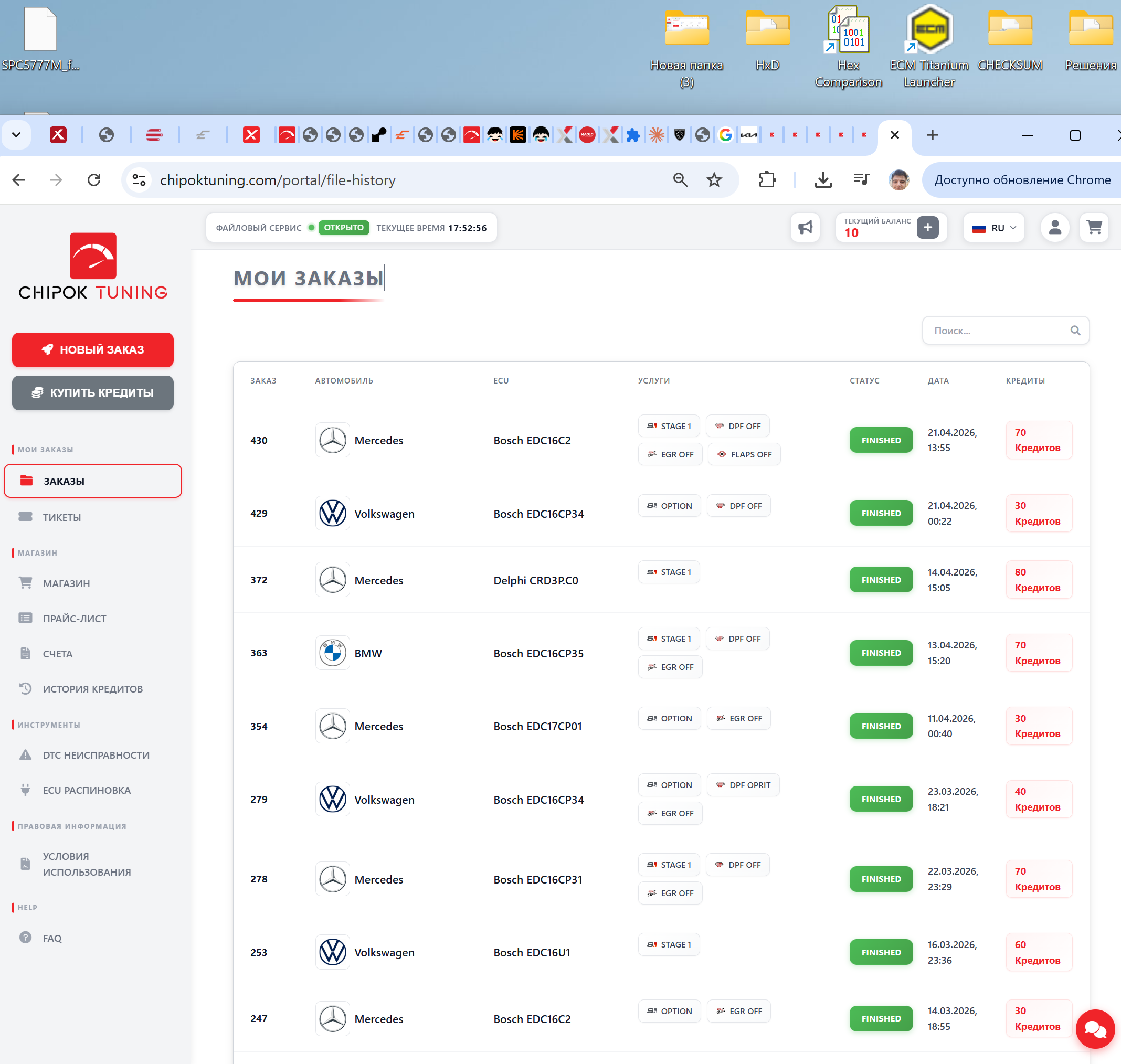Screen dimensions: 1121x1064
Task: Click 80 Кредитов in order 372
Action: (x=1038, y=580)
